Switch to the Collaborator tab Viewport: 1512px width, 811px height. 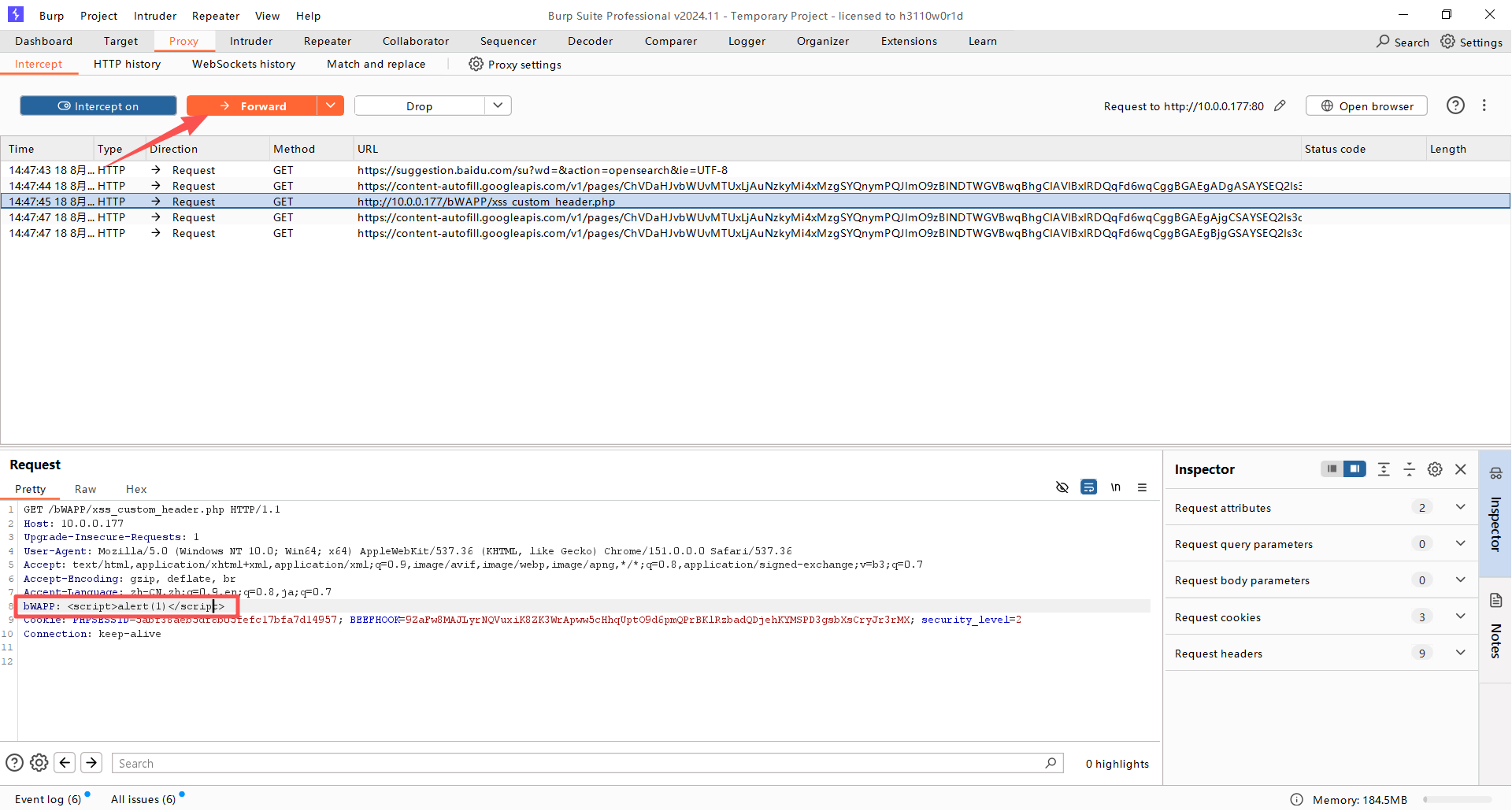[x=416, y=41]
